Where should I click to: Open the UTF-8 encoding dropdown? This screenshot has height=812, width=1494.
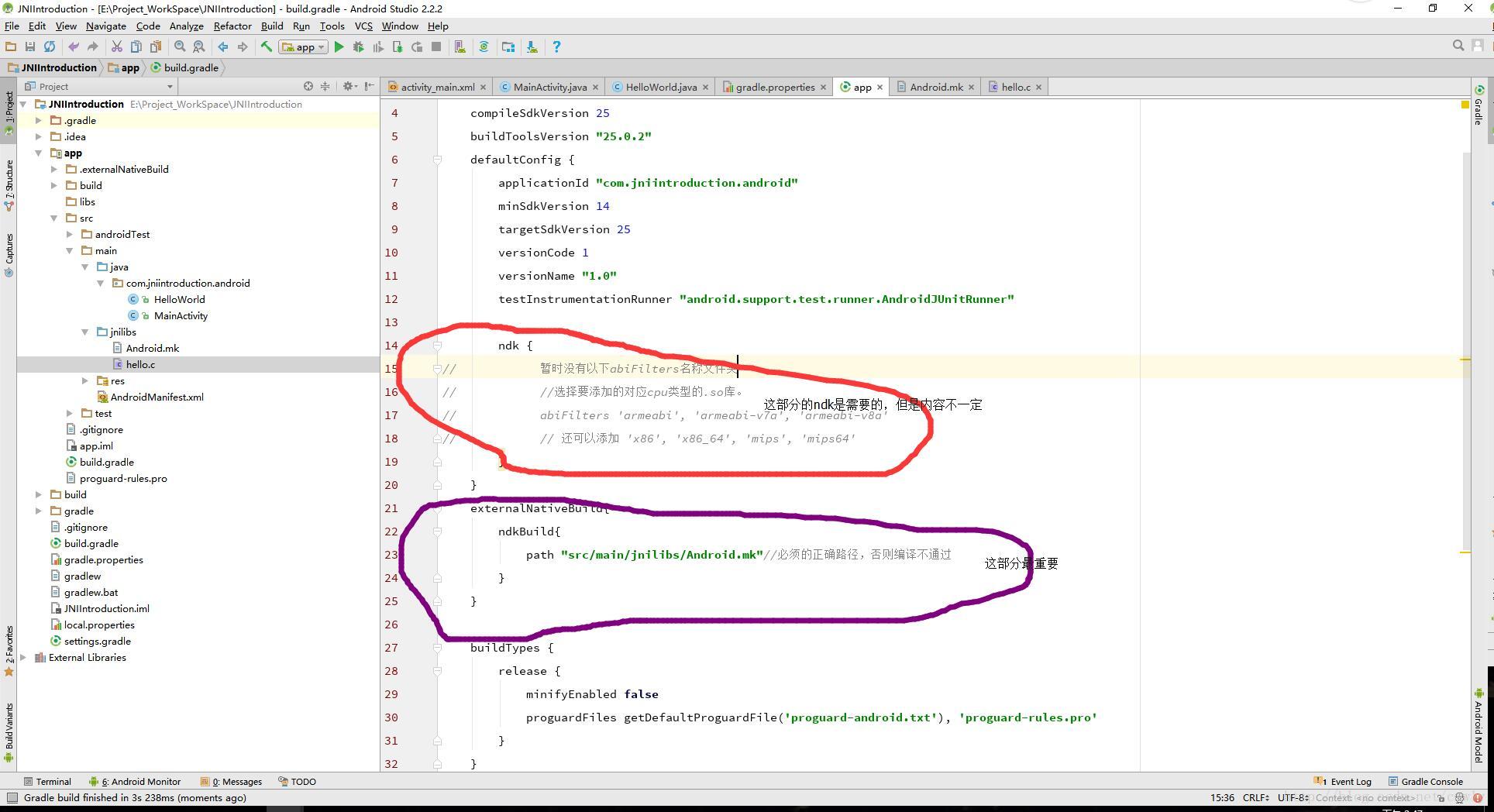[1292, 798]
